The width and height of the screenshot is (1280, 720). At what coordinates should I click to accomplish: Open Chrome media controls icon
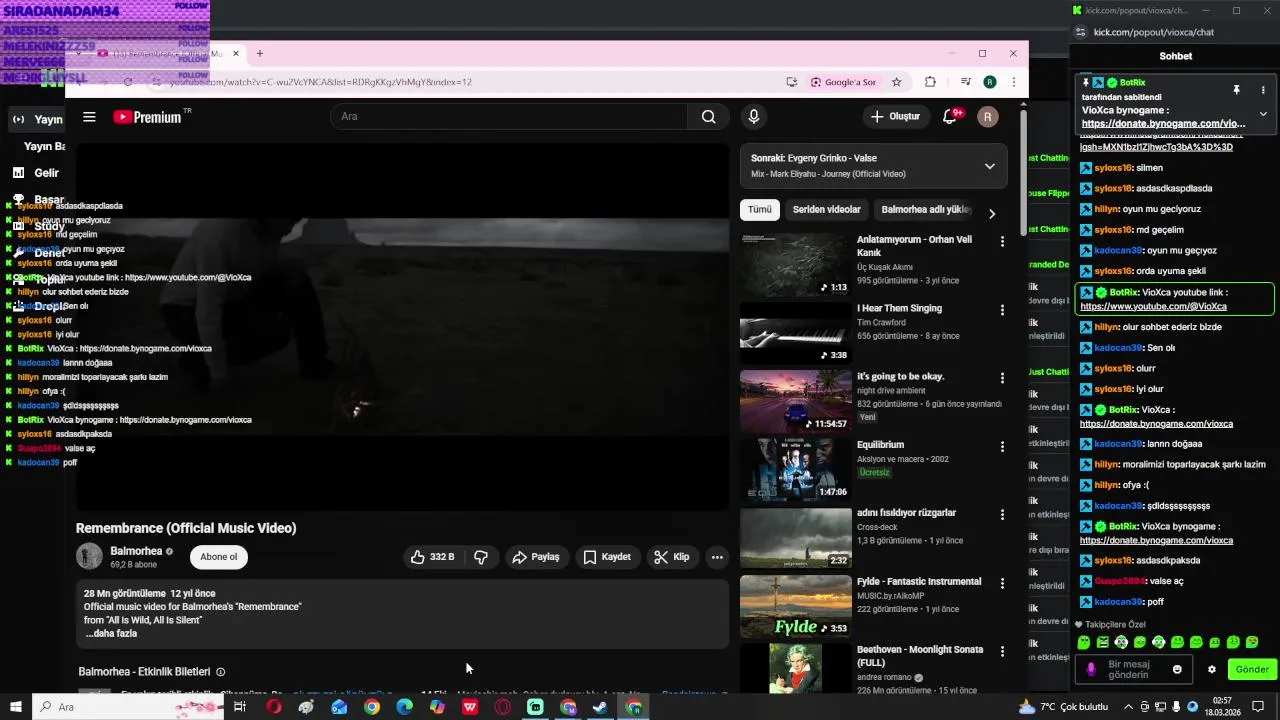point(965,82)
